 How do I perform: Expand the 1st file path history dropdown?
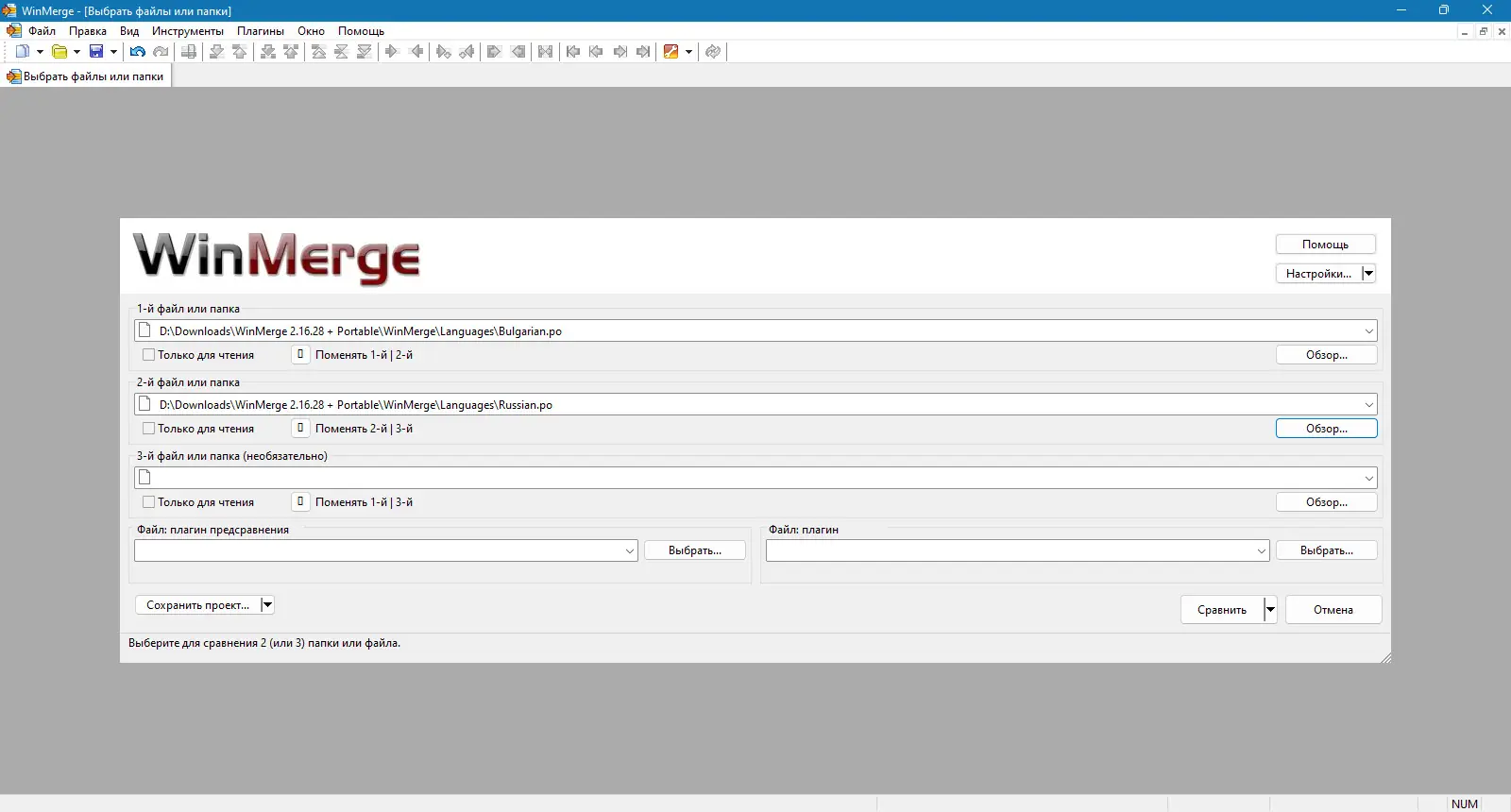click(x=1368, y=331)
